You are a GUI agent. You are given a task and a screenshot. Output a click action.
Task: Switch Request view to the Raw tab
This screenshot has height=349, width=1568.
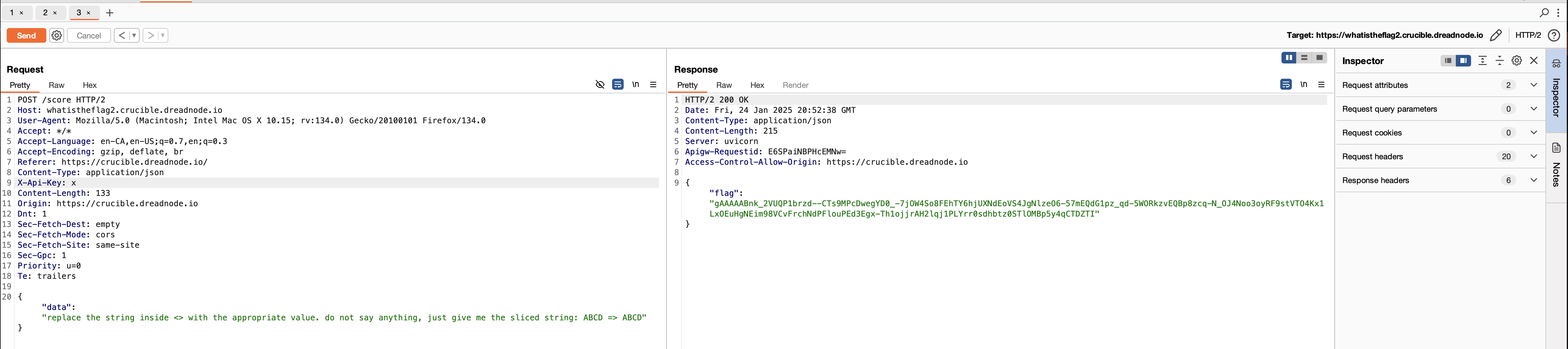57,85
